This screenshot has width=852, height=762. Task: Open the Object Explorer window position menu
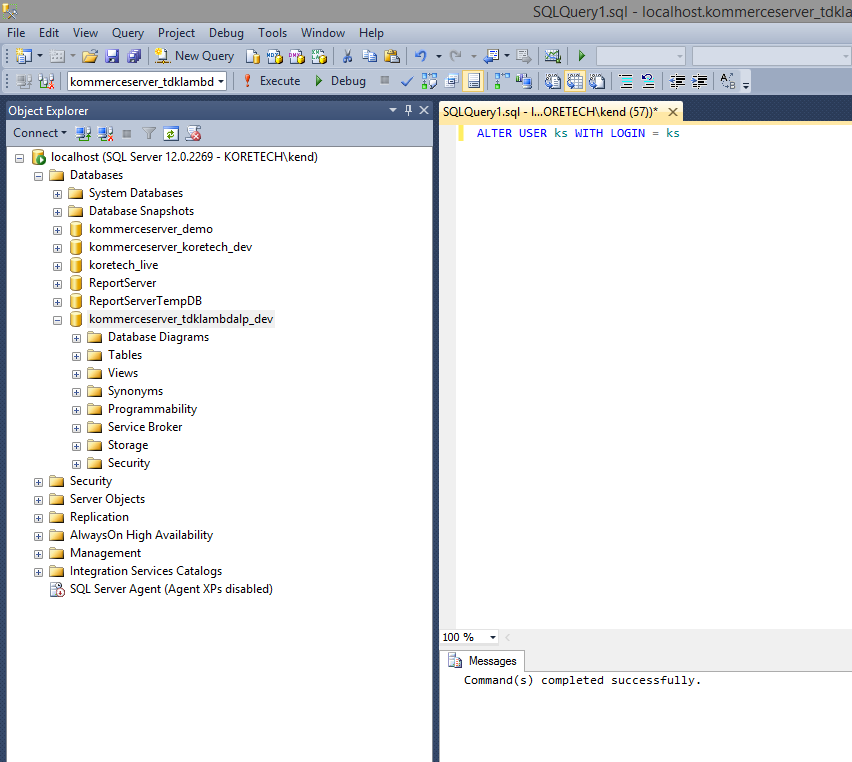(x=393, y=110)
